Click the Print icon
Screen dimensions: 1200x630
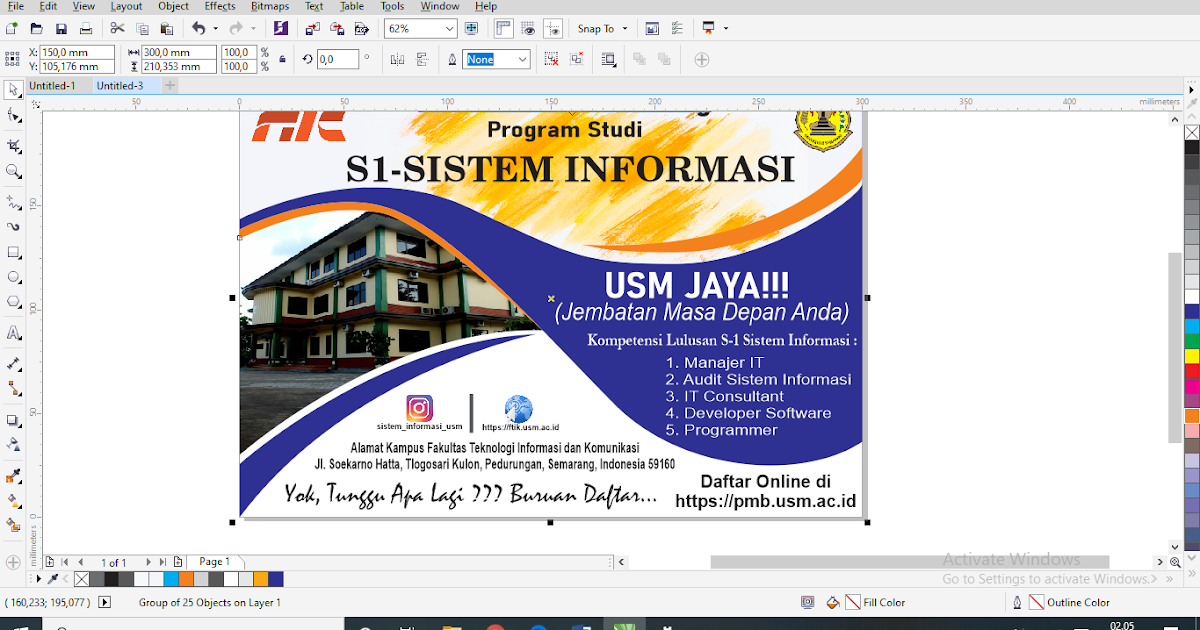click(86, 28)
